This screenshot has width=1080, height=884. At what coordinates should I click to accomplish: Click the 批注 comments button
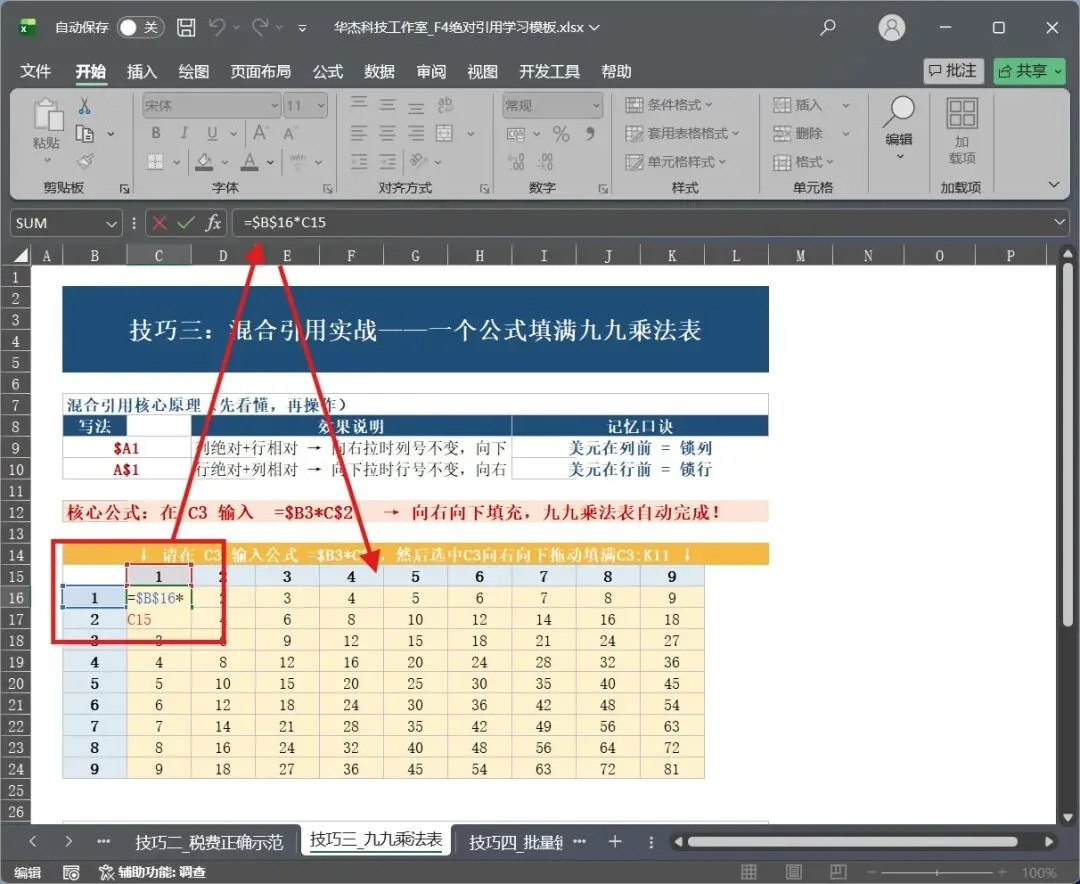953,71
